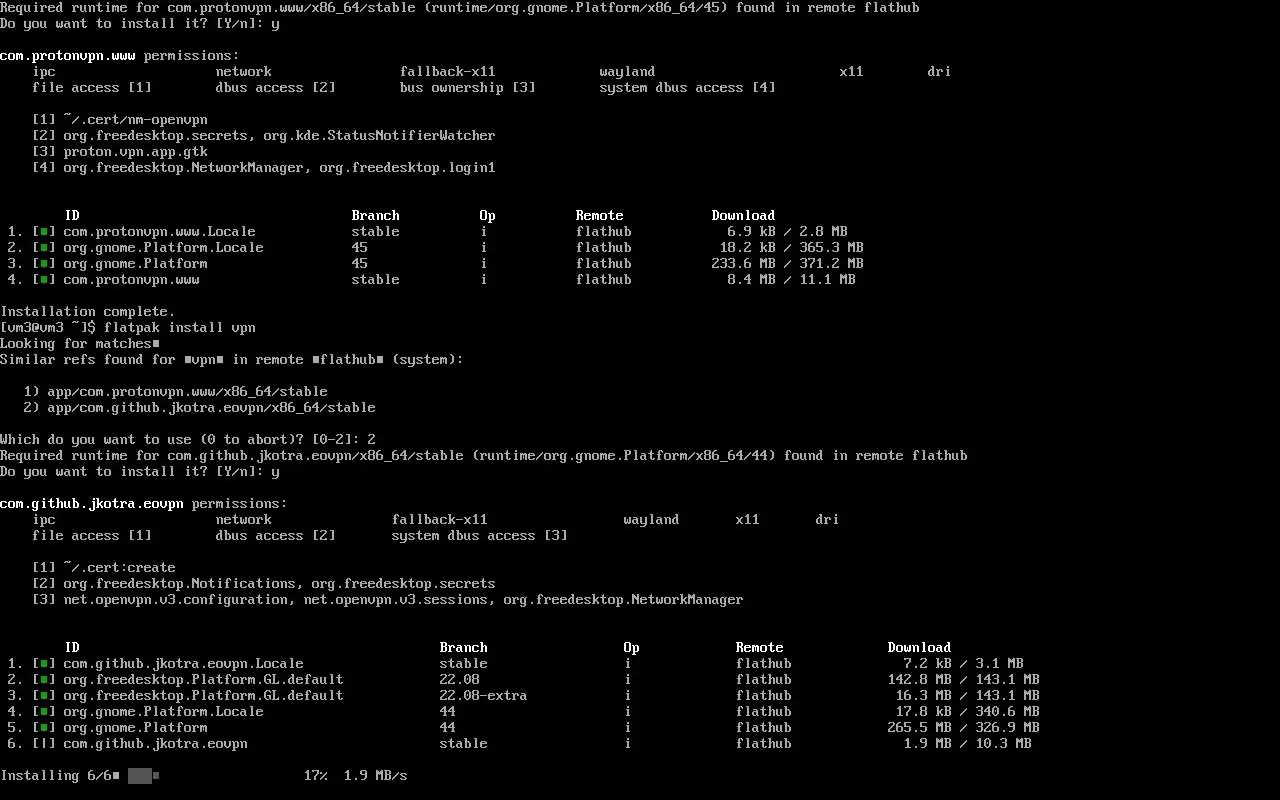
Task: Click the 'com.protonvpn.www permissions:' heading
Action: pyautogui.click(x=120, y=56)
